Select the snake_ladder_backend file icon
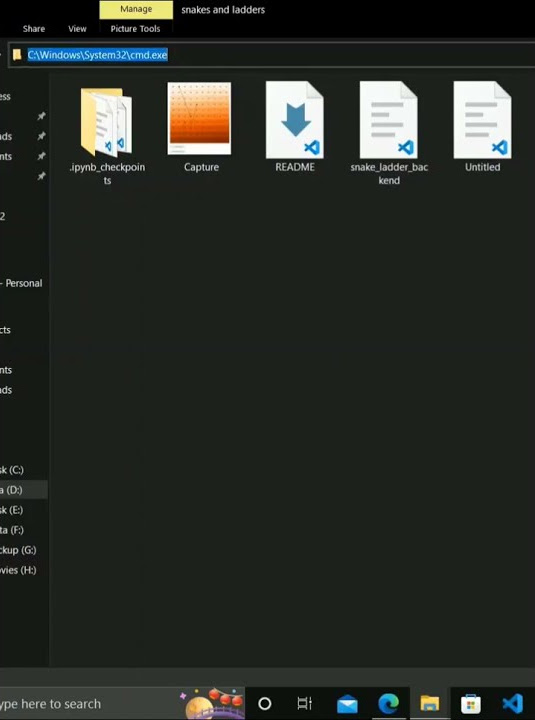The width and height of the screenshot is (535, 720). coord(389,120)
